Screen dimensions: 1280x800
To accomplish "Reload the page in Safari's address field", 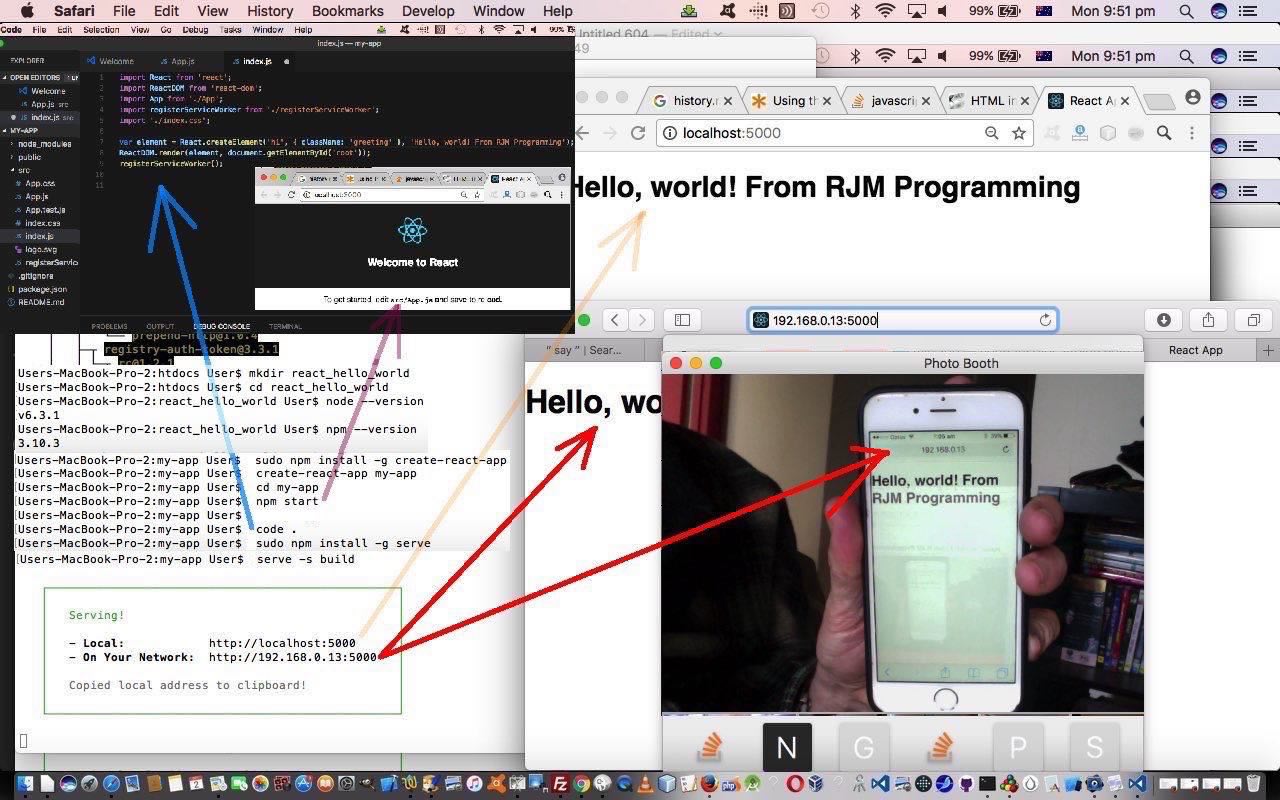I will 1045,320.
